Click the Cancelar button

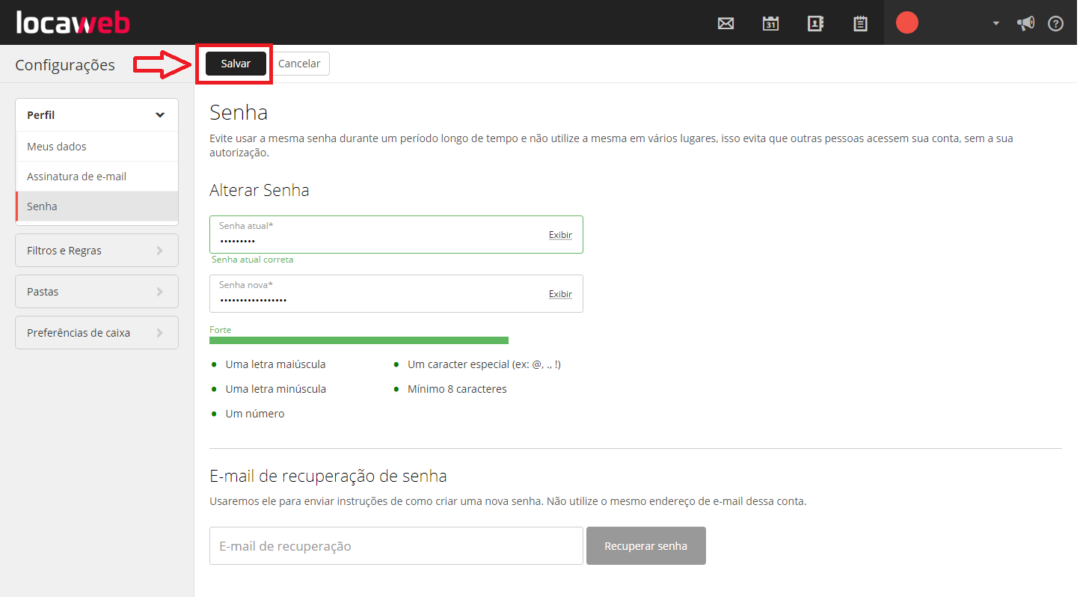[x=300, y=62]
